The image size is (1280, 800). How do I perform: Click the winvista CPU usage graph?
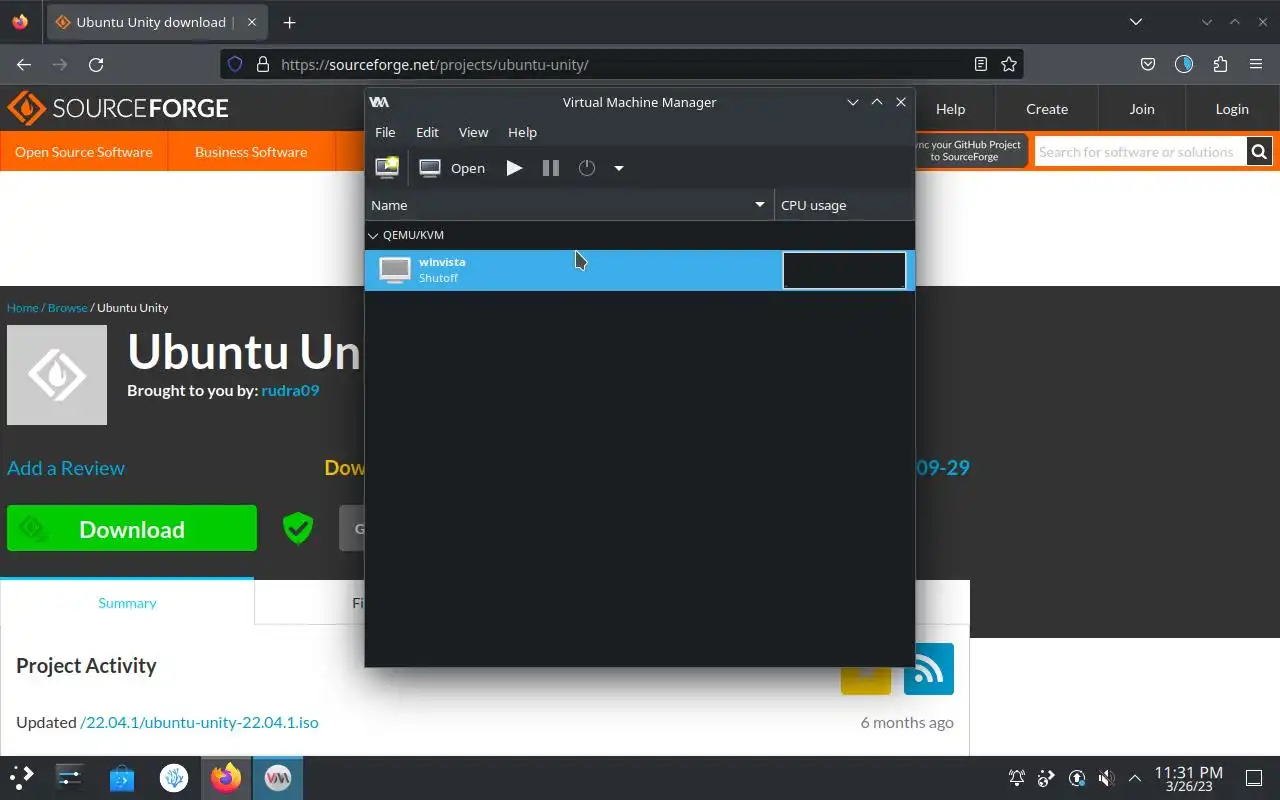[x=844, y=270]
